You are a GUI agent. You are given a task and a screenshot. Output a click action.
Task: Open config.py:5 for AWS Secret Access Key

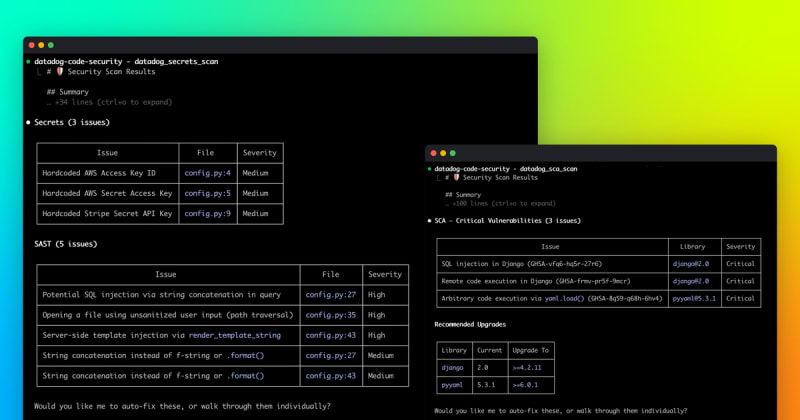point(207,193)
